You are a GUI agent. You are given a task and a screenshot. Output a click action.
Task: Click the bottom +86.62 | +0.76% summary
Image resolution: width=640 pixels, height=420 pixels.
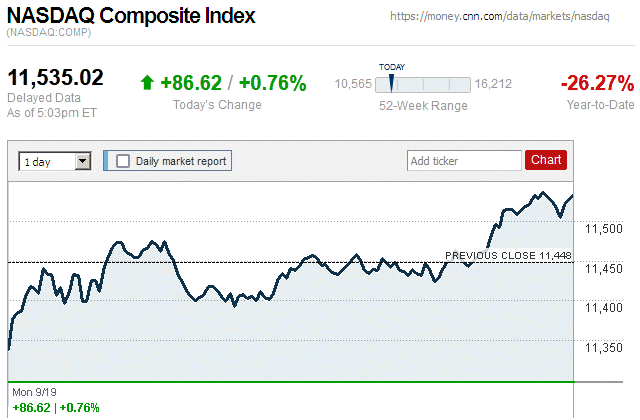pyautogui.click(x=55, y=407)
